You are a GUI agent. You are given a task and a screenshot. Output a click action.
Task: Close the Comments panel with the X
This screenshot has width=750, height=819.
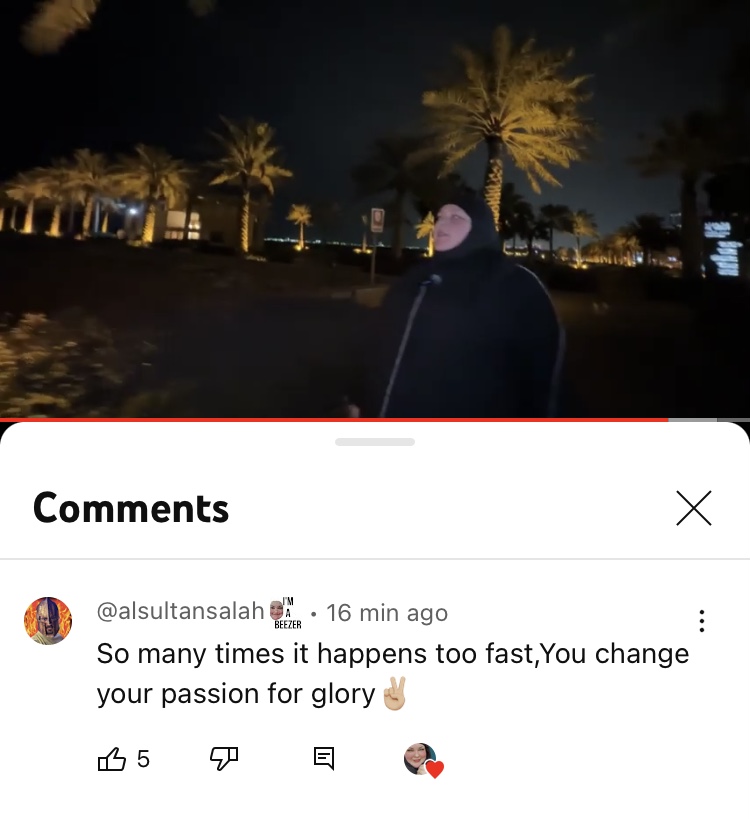pos(694,508)
